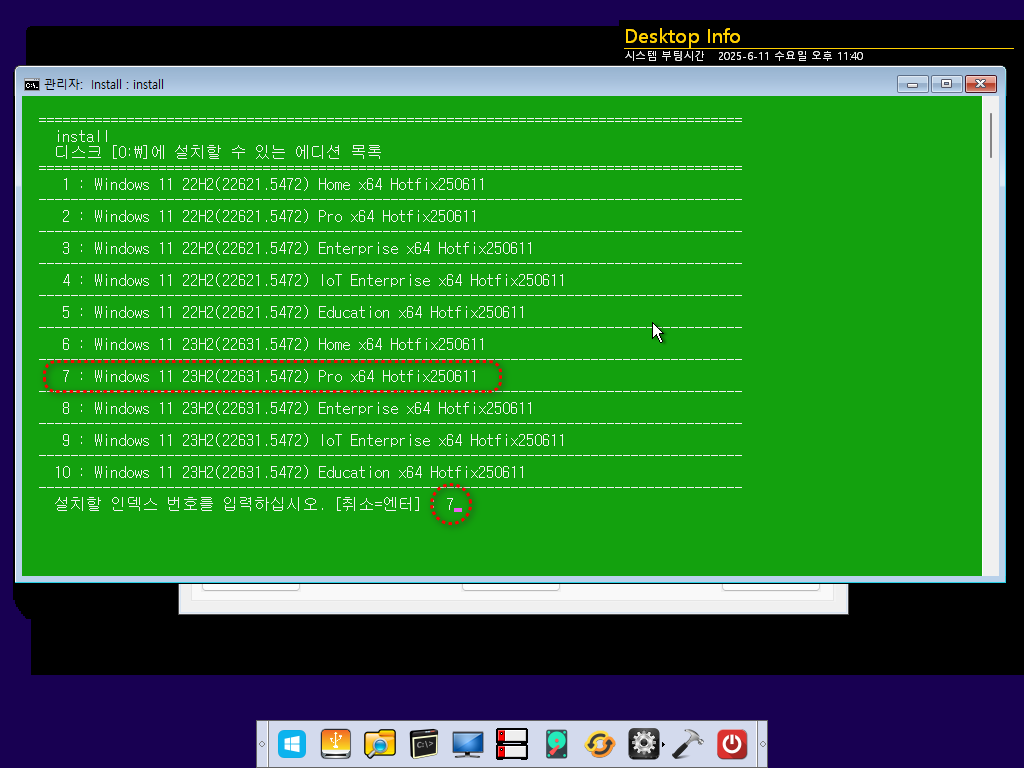Select row 7 Windows 11 23H2 Pro x64
The image size is (1024, 768).
pos(269,377)
